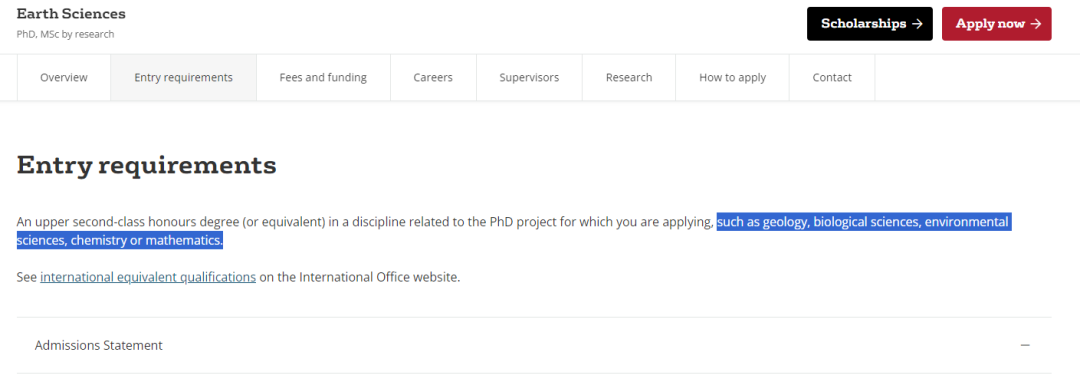1080x382 pixels.
Task: View the Research tab
Action: 629,77
